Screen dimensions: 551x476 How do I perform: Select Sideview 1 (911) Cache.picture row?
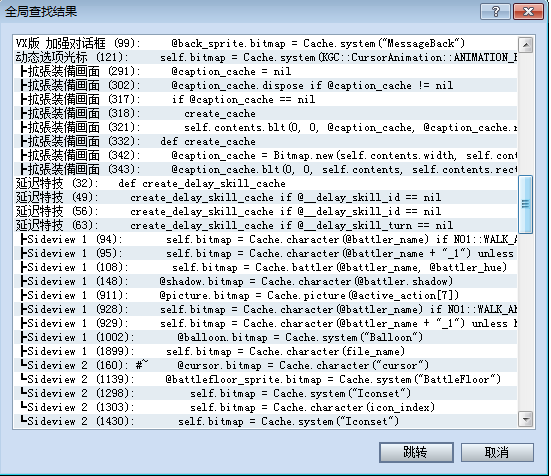click(265, 295)
